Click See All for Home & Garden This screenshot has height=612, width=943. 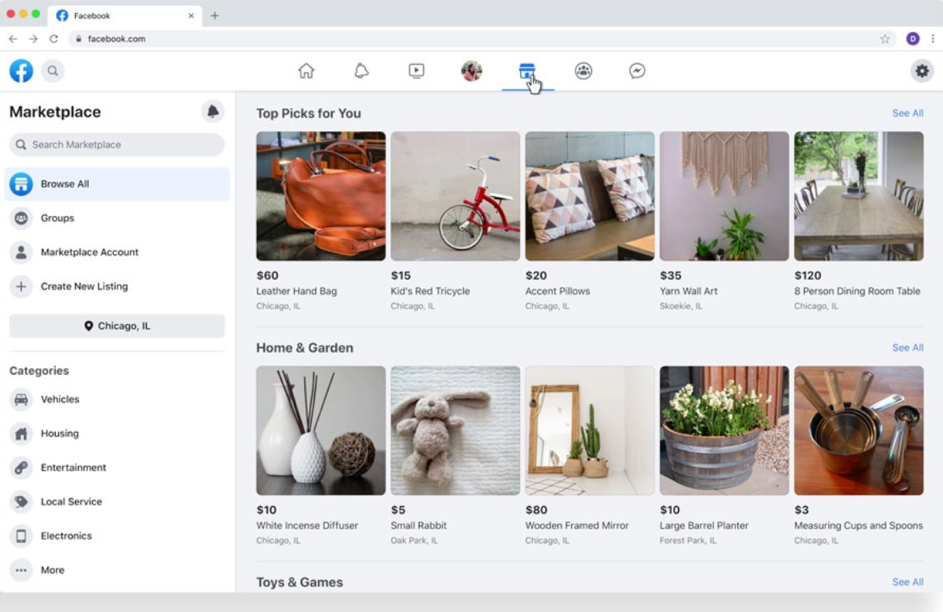pos(908,347)
